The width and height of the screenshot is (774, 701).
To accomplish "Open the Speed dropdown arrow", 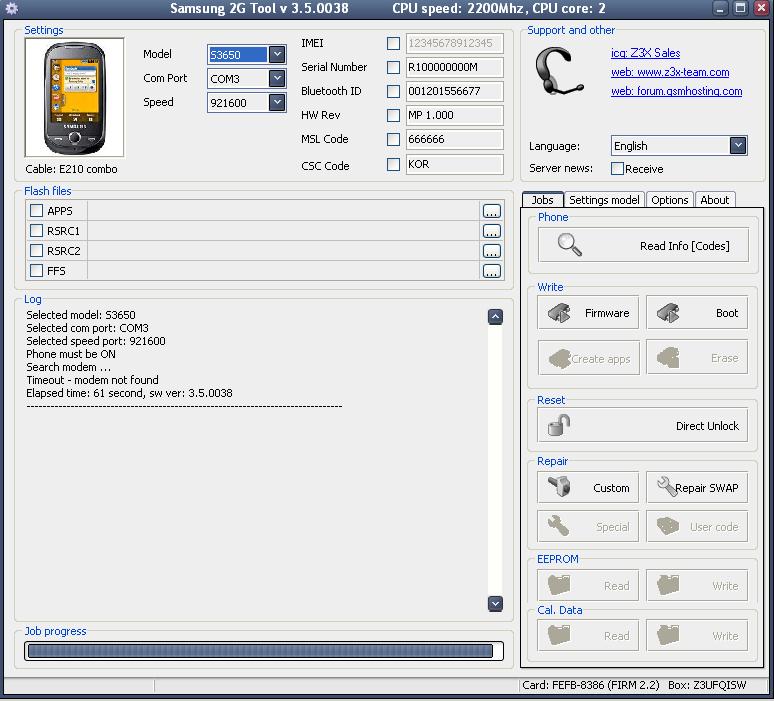I will (277, 102).
